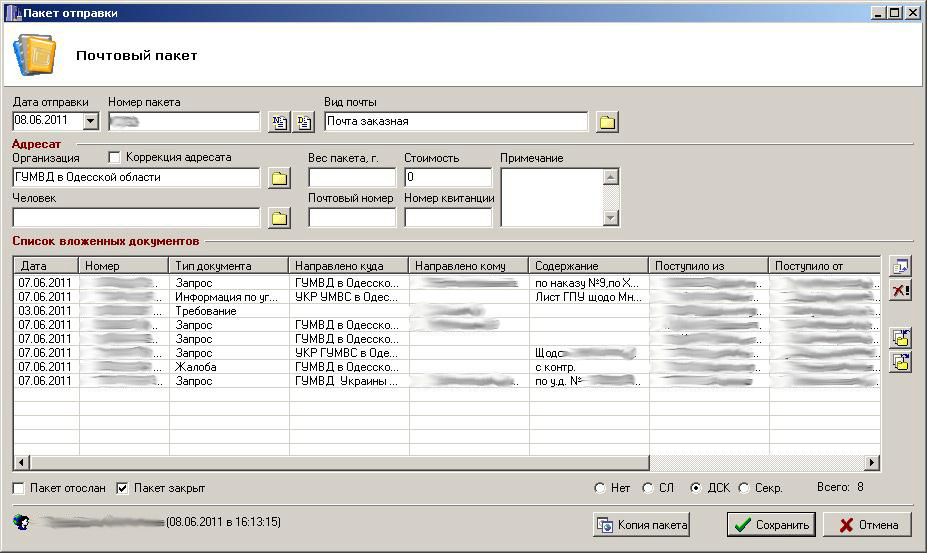This screenshot has height=553, width=927.
Task: Click the "N" package number generate icon
Action: 280,122
